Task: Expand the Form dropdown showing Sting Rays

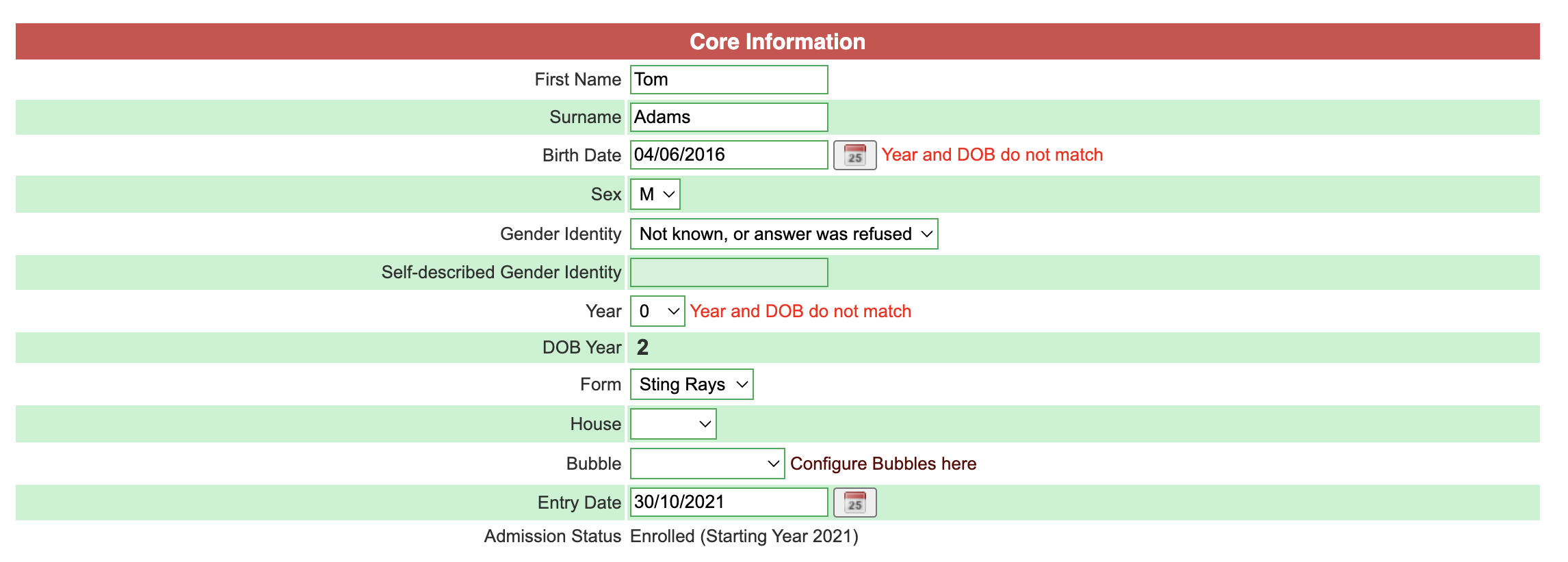Action: coord(691,384)
